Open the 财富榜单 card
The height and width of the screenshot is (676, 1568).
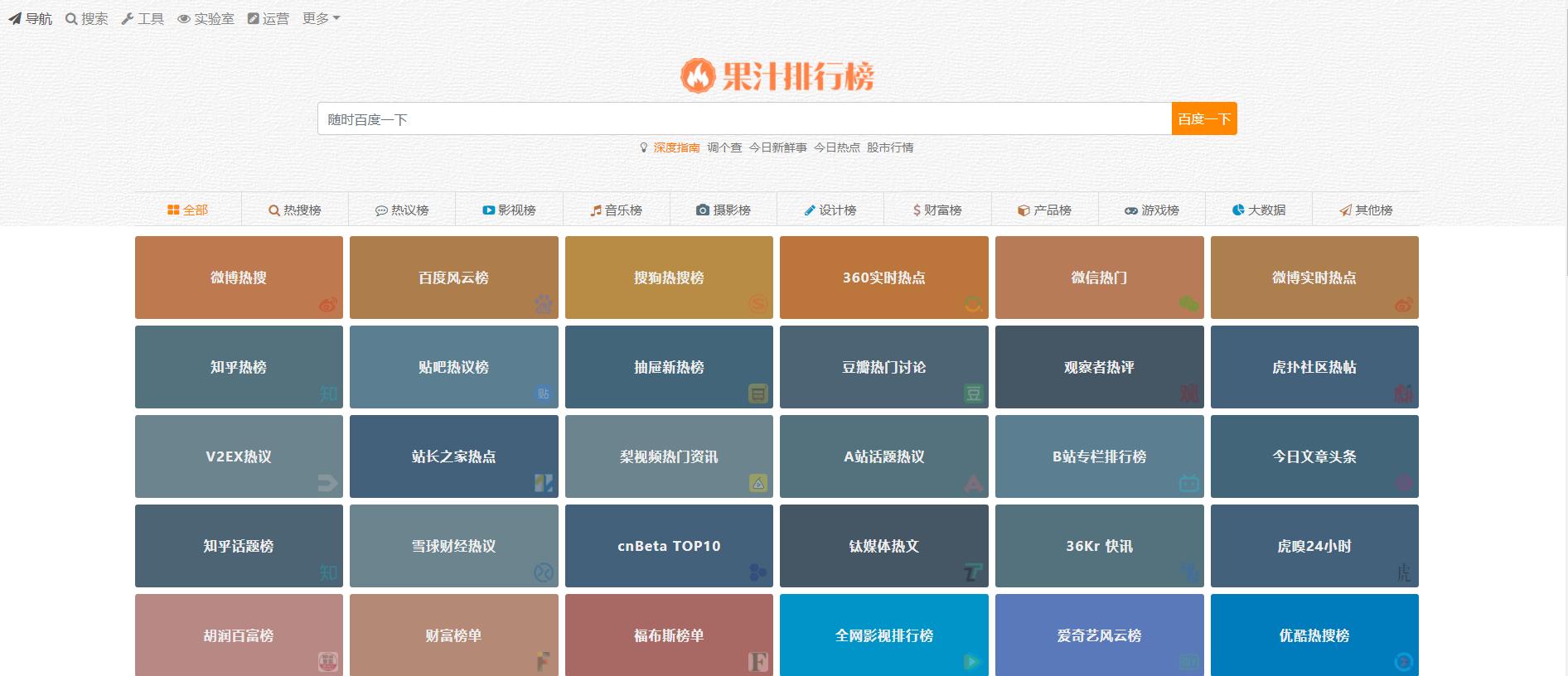454,635
